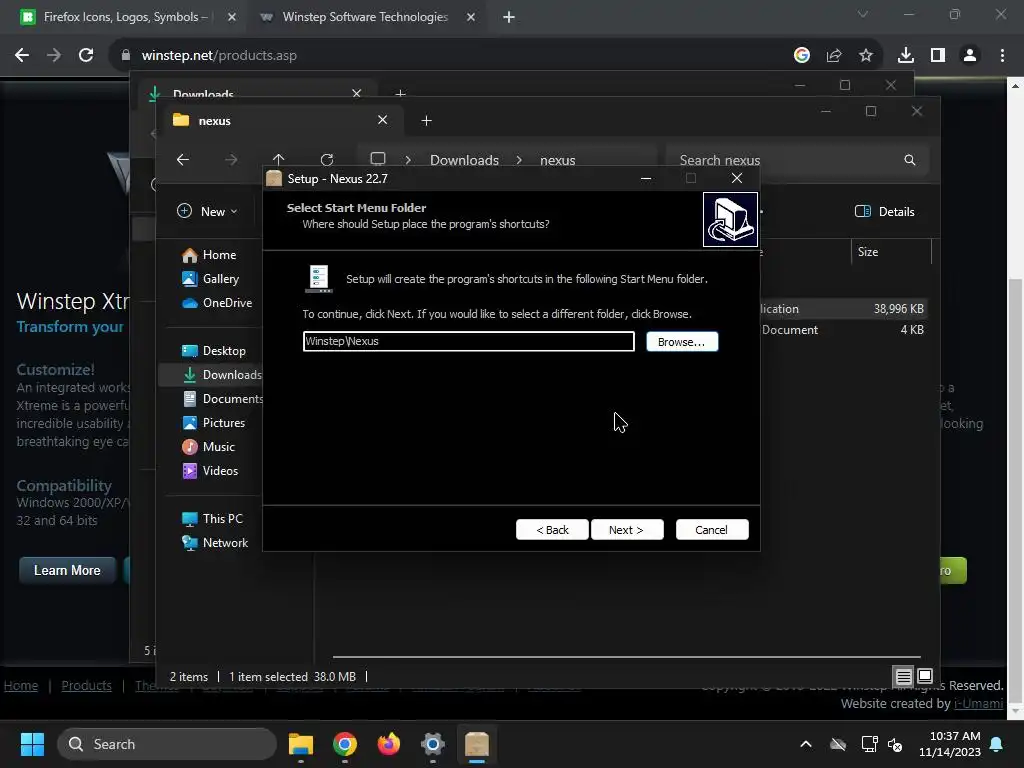Reload the winstep.net page

coord(86,56)
